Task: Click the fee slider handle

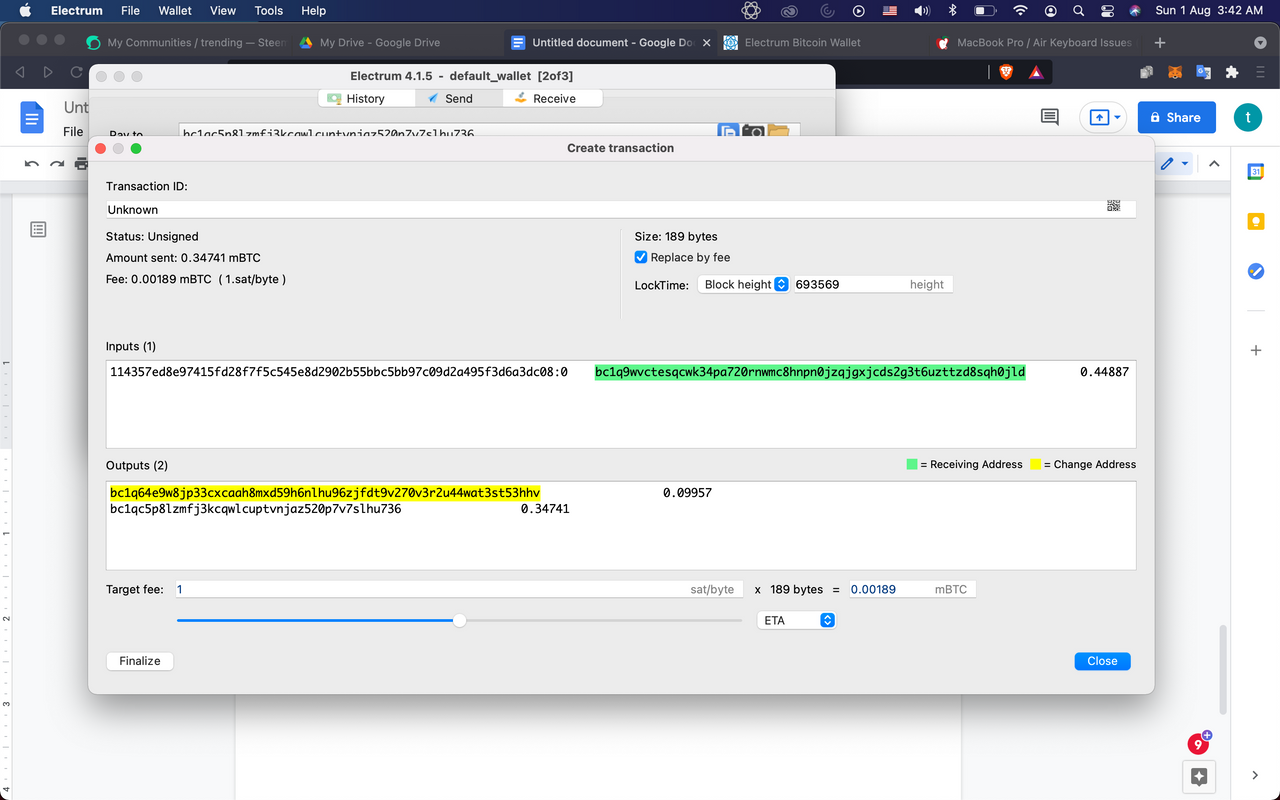Action: coord(459,620)
